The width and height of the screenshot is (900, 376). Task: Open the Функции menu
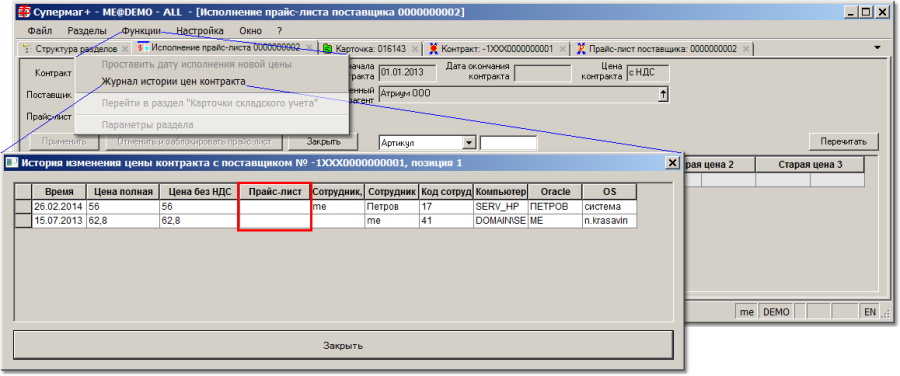[x=141, y=31]
